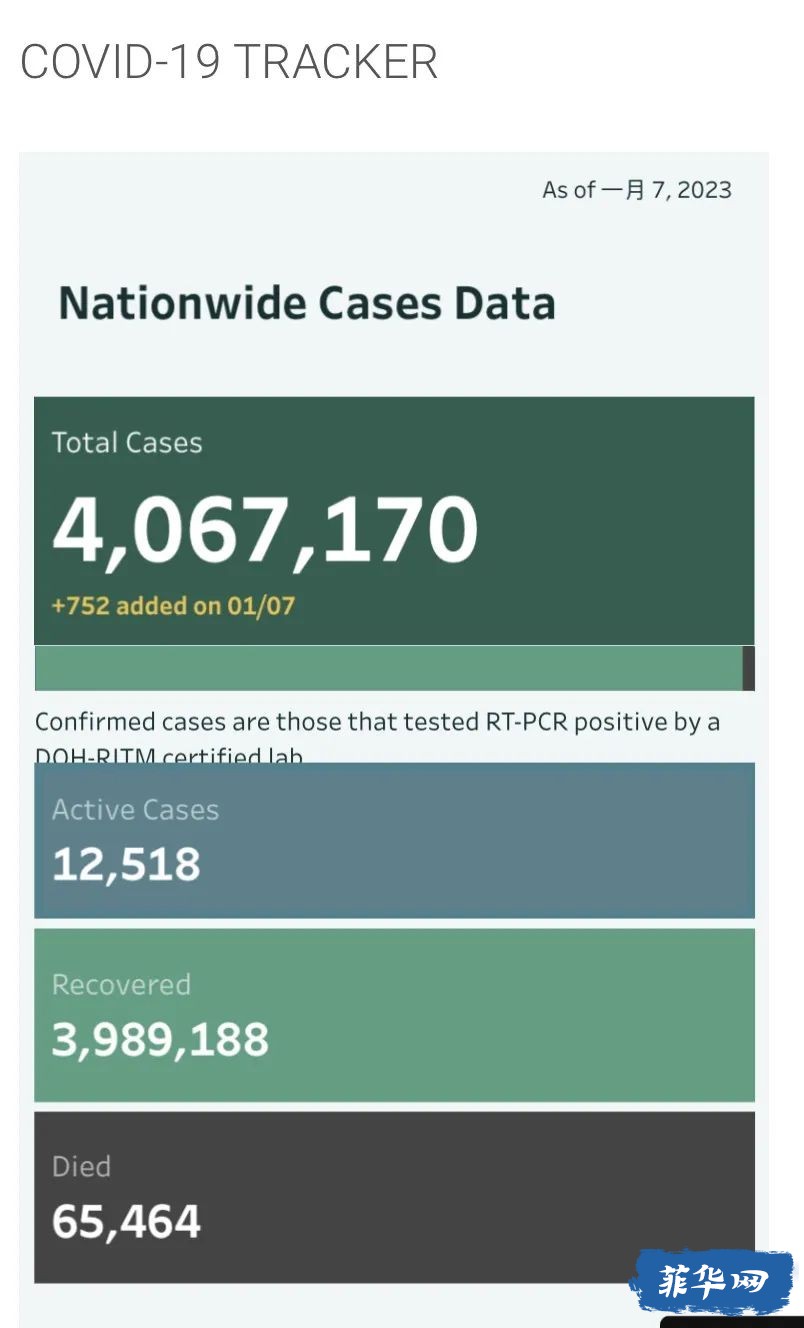
Task: Click the 65,464 deaths number
Action: (126, 1222)
